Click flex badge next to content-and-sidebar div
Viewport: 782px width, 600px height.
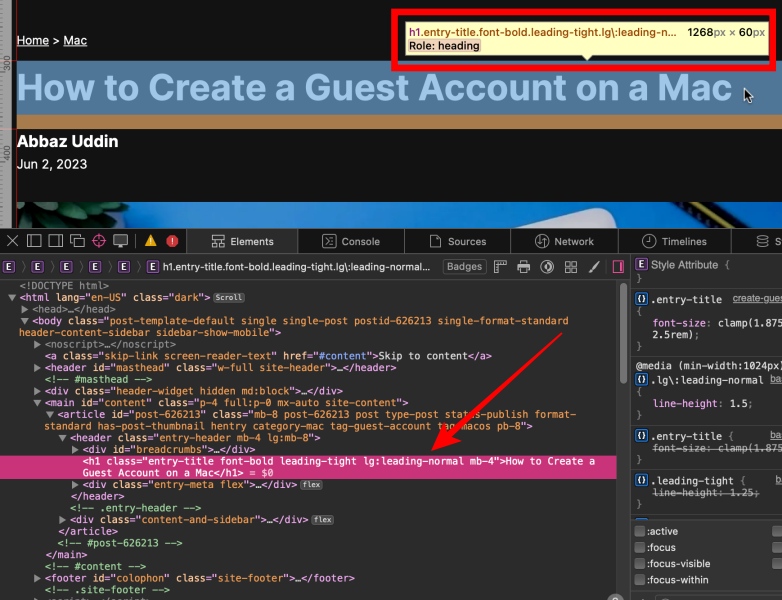tap(323, 520)
